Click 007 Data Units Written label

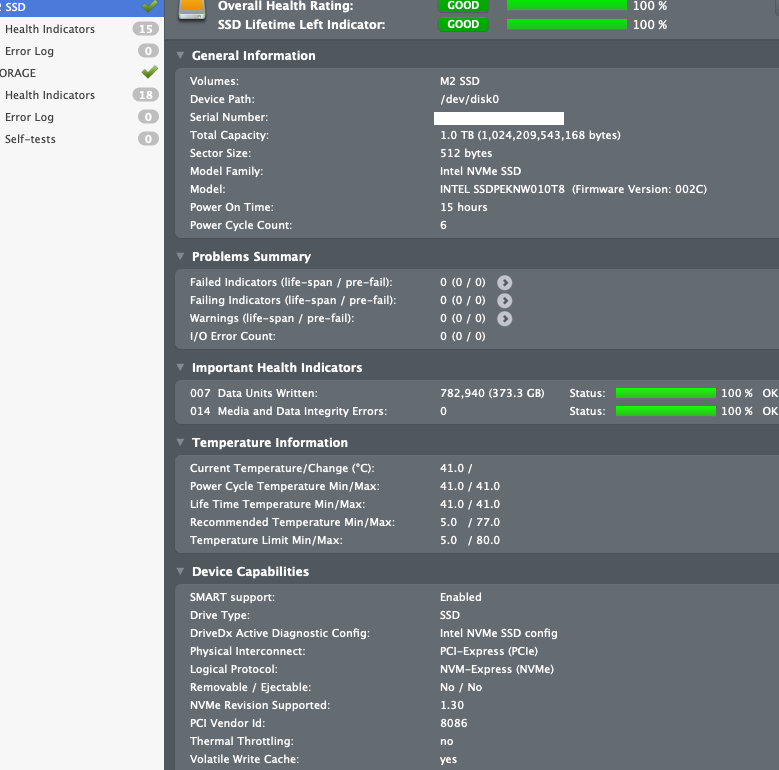(253, 393)
